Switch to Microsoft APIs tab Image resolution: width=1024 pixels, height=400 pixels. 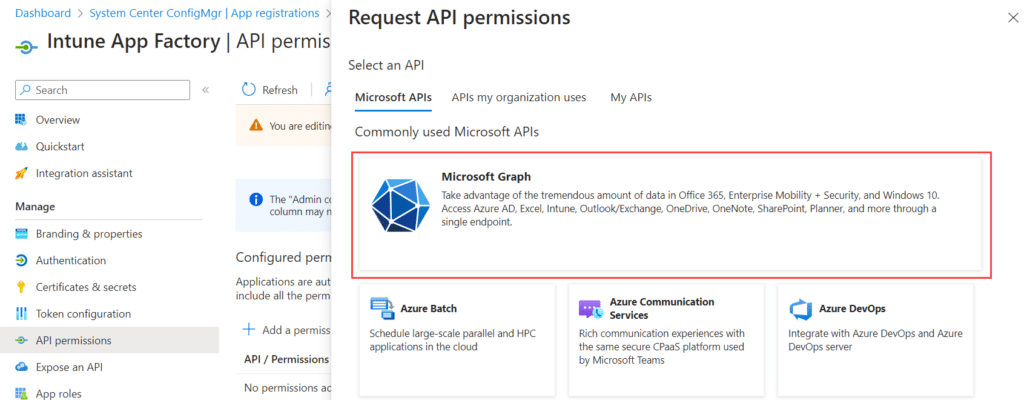click(393, 97)
